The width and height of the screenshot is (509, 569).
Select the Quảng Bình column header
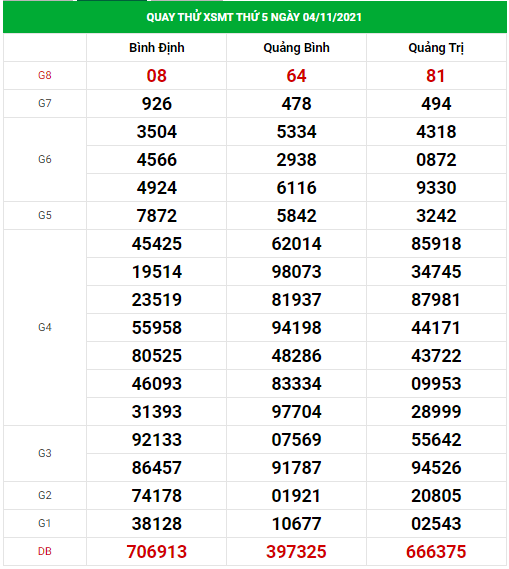click(x=296, y=48)
